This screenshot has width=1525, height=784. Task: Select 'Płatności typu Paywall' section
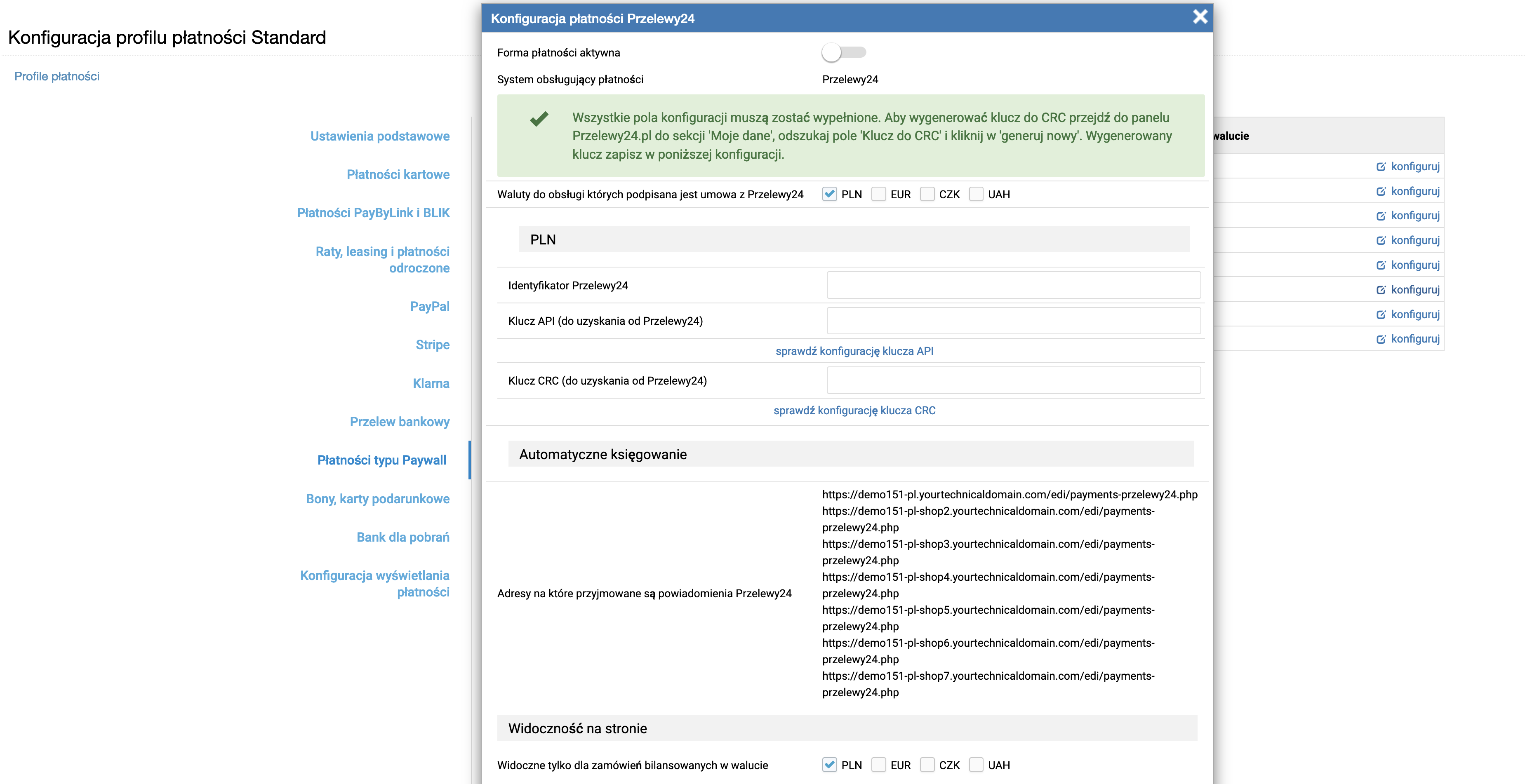click(382, 460)
